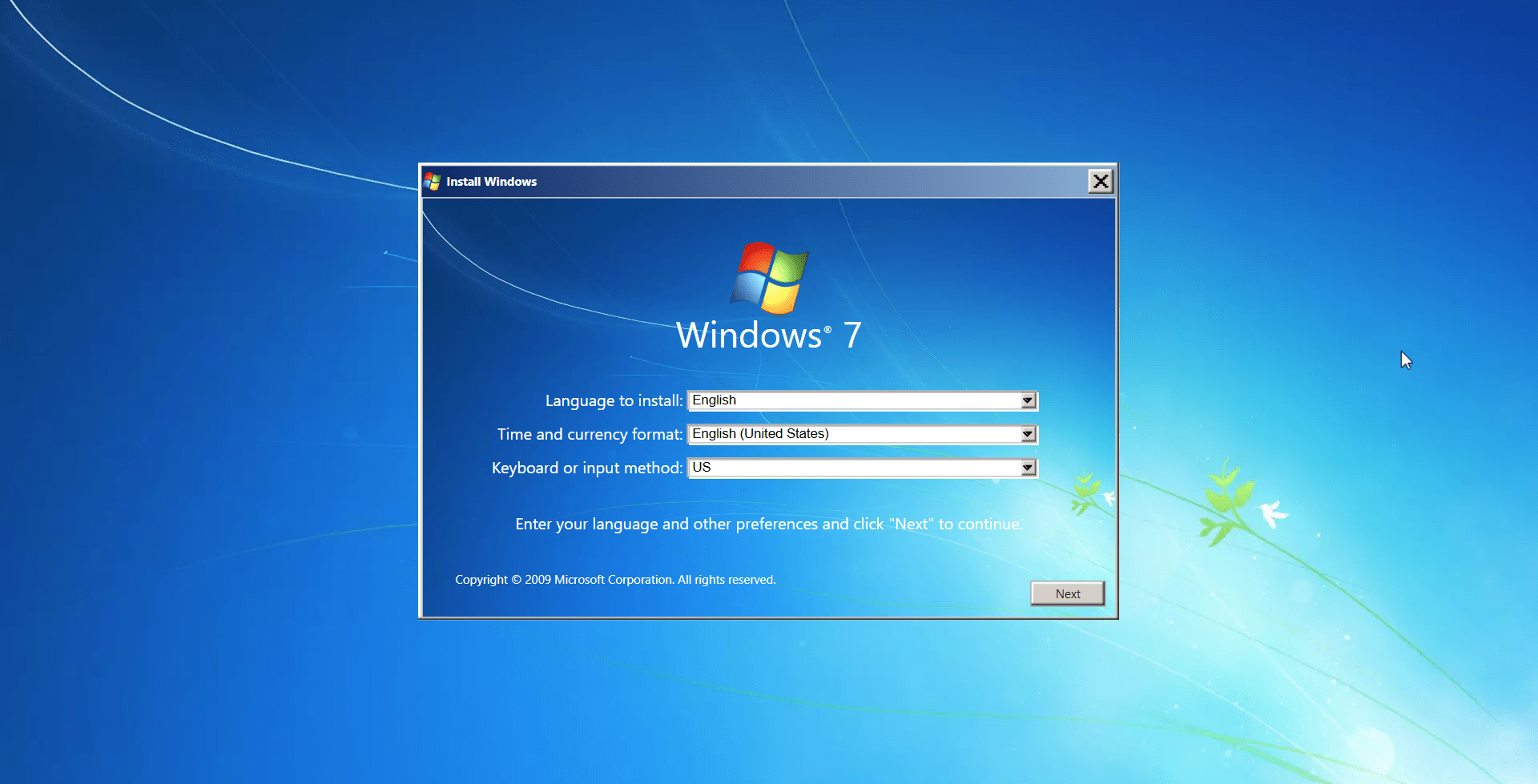Click the Keyboard or input method label
1538x784 pixels.
tap(586, 467)
